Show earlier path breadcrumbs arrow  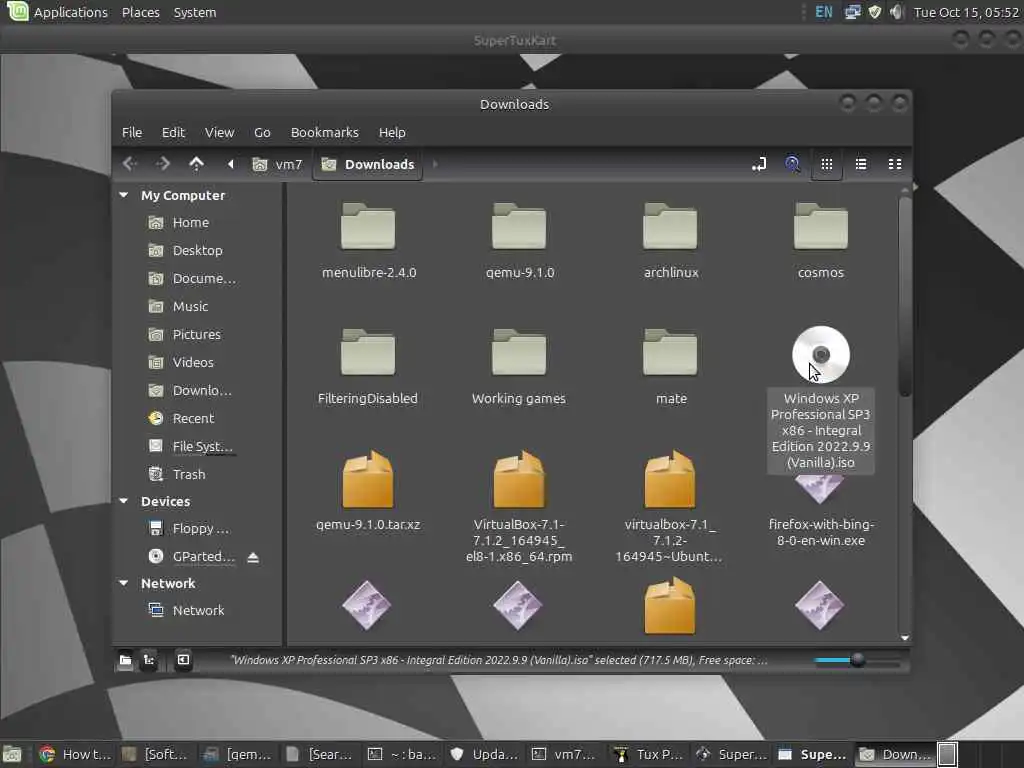(x=231, y=164)
